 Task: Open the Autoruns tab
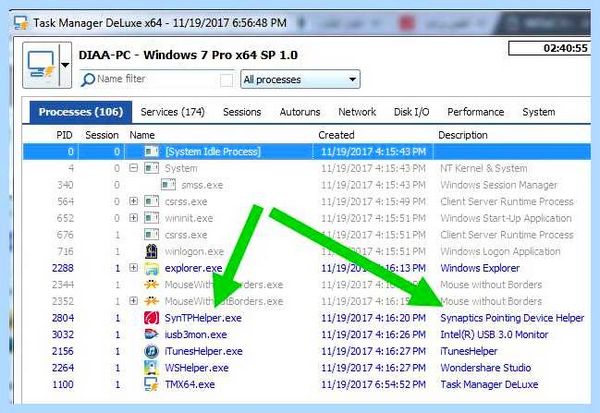tap(300, 112)
